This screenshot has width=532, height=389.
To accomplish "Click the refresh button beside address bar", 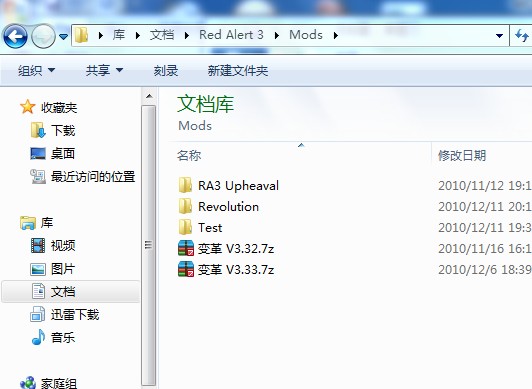I will [521, 35].
